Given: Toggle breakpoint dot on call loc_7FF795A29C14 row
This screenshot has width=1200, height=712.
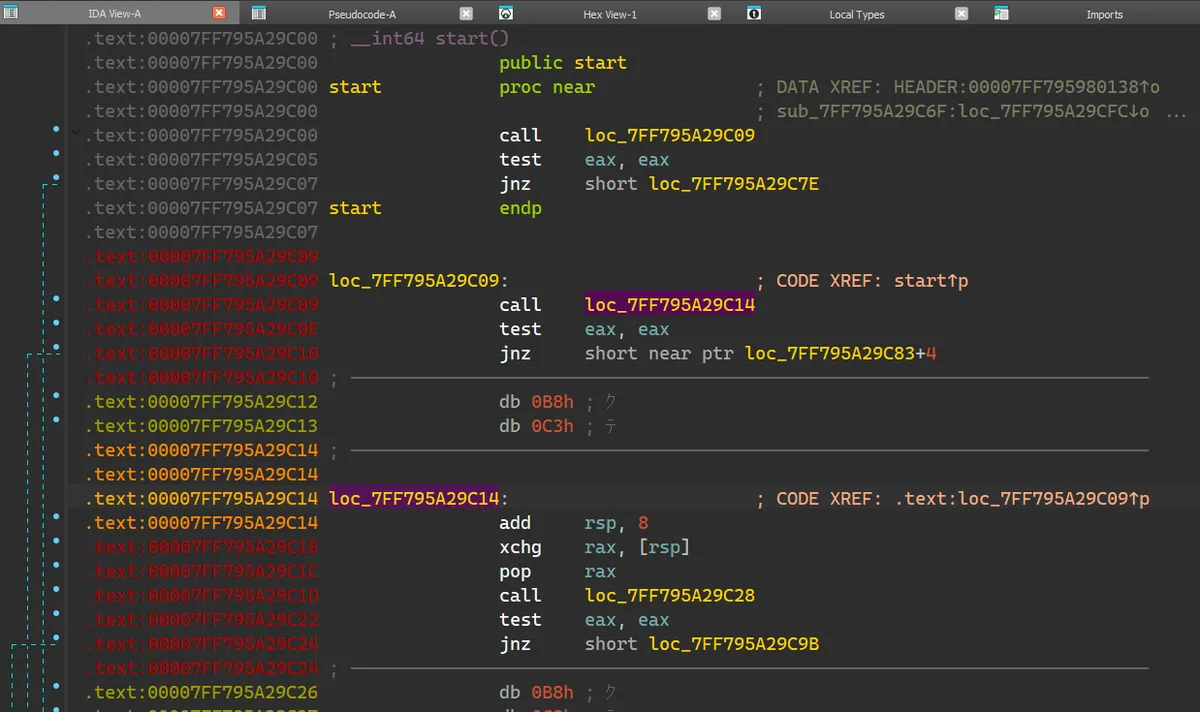Looking at the screenshot, I should (x=56, y=299).
